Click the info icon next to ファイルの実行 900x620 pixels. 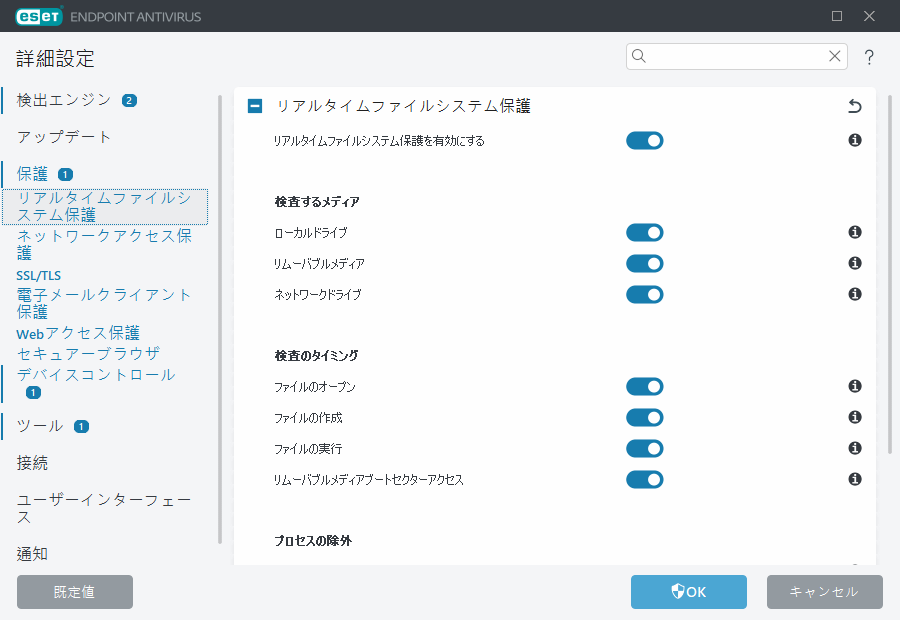pyautogui.click(x=855, y=448)
